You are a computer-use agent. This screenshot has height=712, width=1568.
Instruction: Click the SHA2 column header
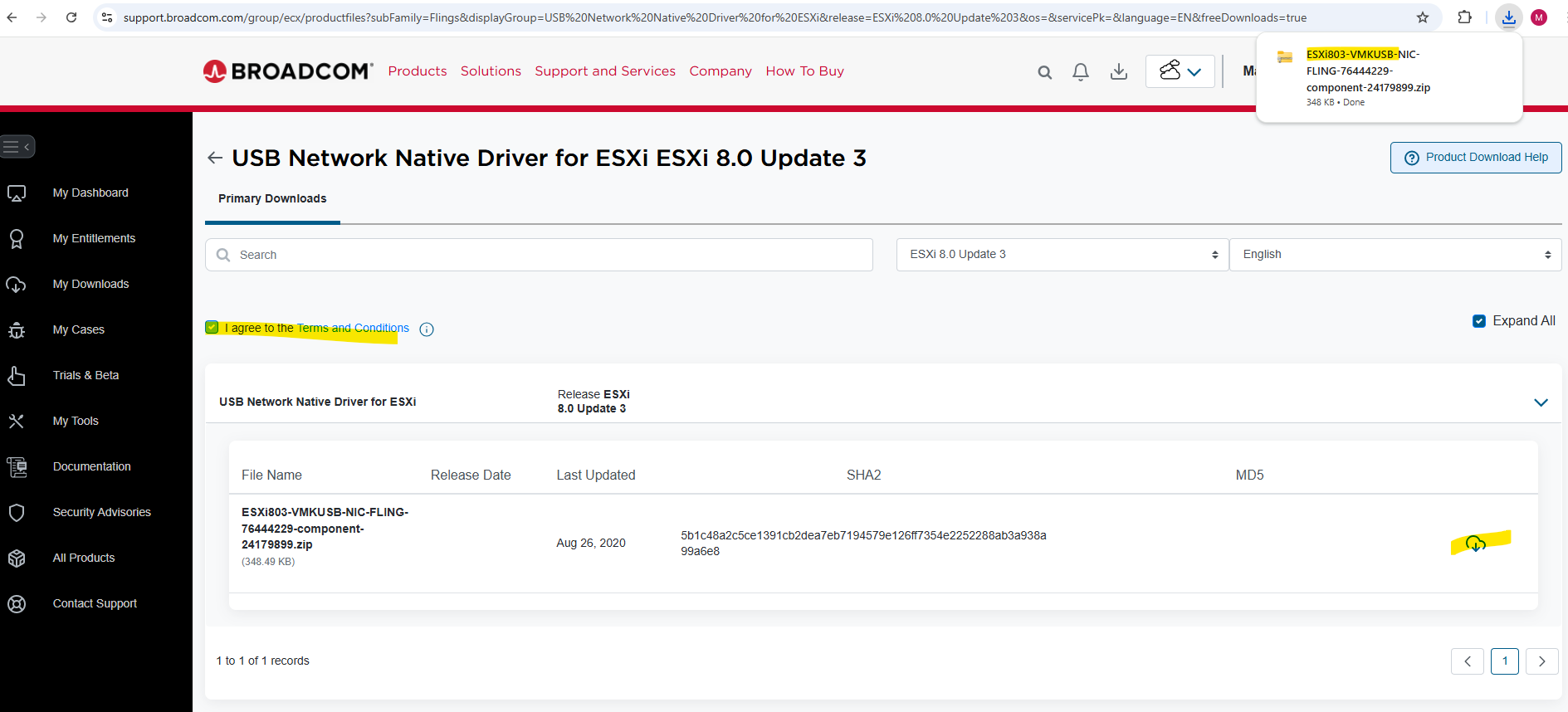pos(863,475)
